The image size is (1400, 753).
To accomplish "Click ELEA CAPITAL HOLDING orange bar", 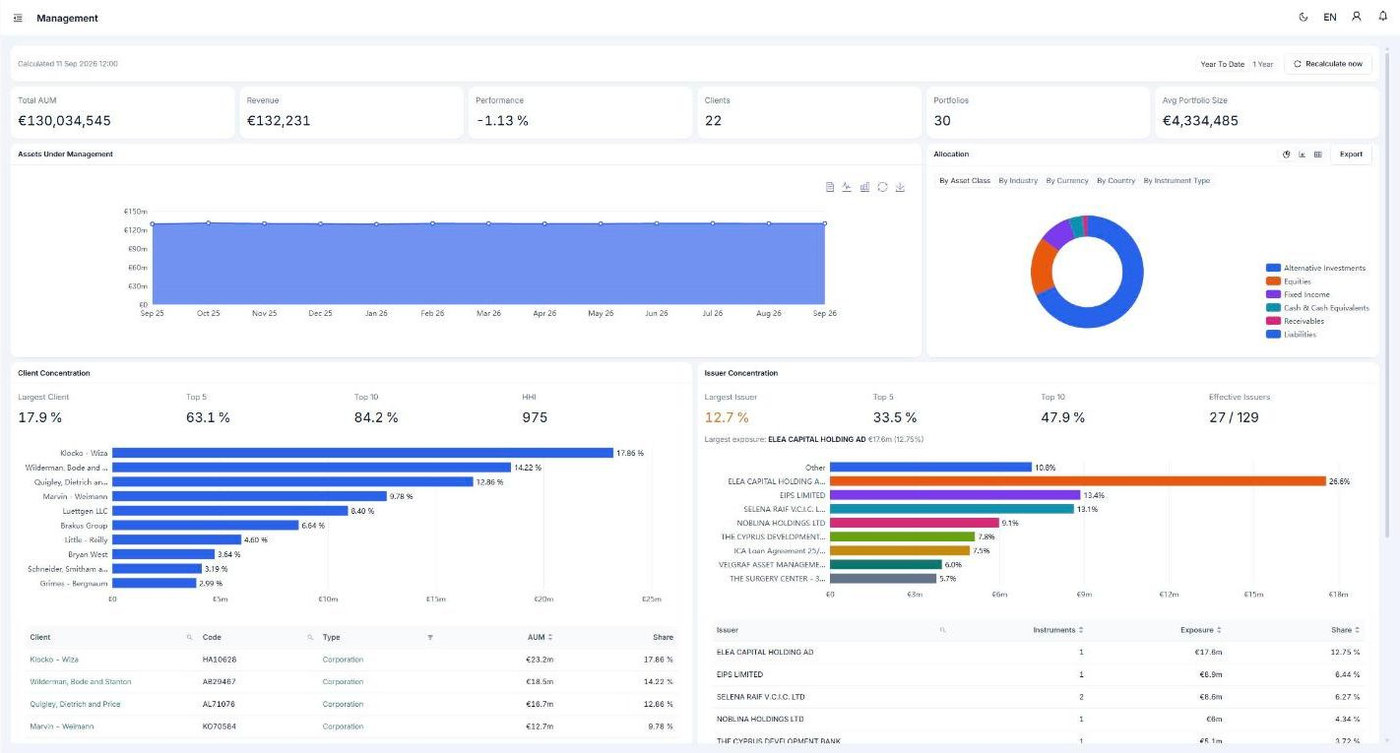I will click(x=1078, y=481).
